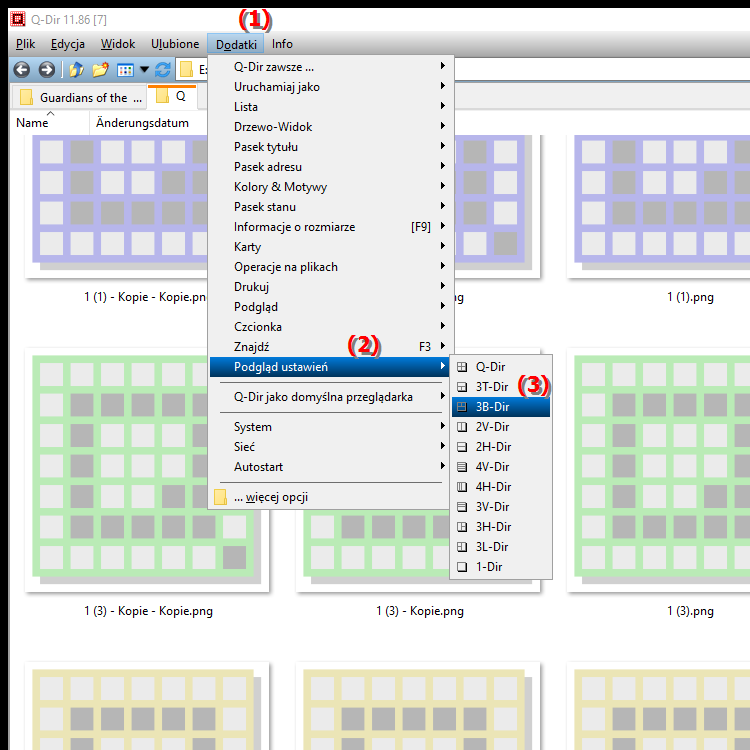Image resolution: width=750 pixels, height=750 pixels.
Task: Expand the Kolory & Motywy submenu
Action: 331,187
